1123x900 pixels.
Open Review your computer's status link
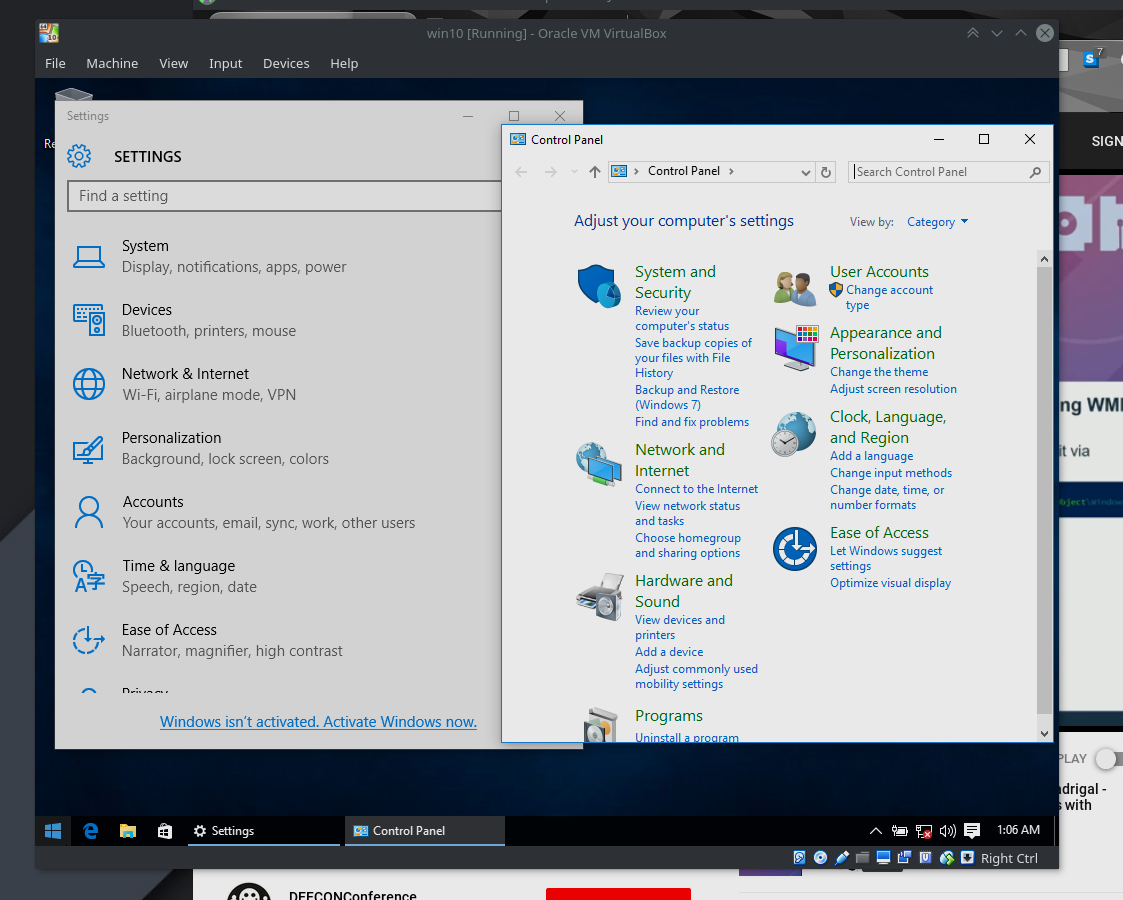click(682, 319)
